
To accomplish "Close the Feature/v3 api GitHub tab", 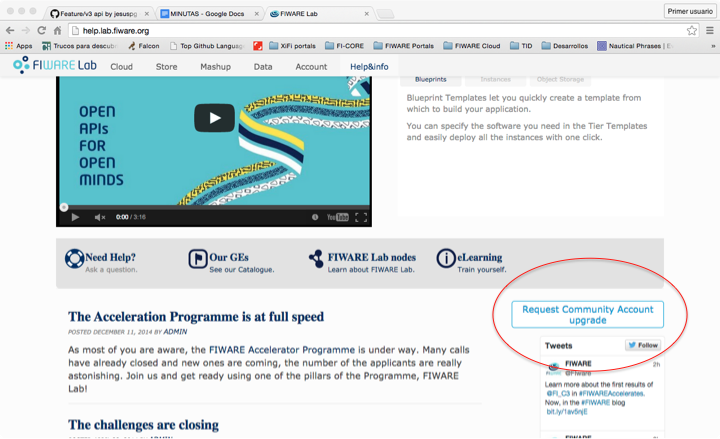I will [x=146, y=14].
